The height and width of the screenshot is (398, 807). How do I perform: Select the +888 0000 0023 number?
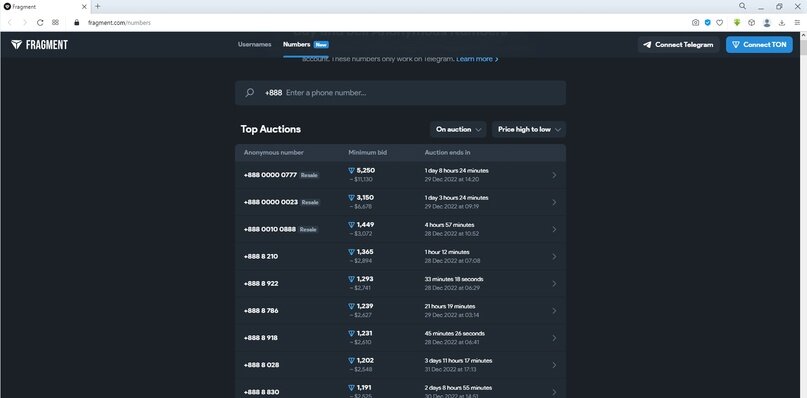(x=271, y=202)
